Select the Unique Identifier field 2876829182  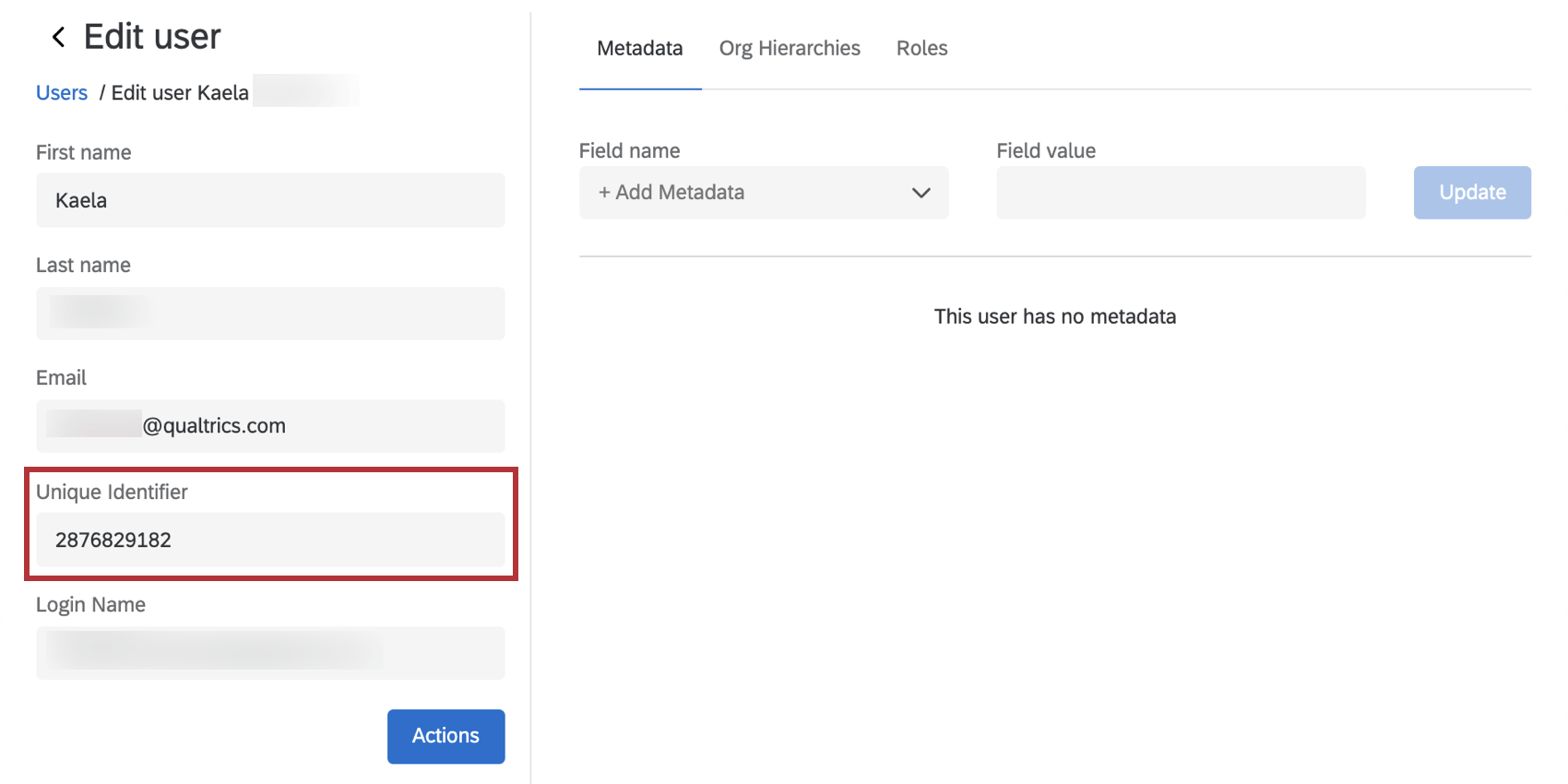[270, 540]
